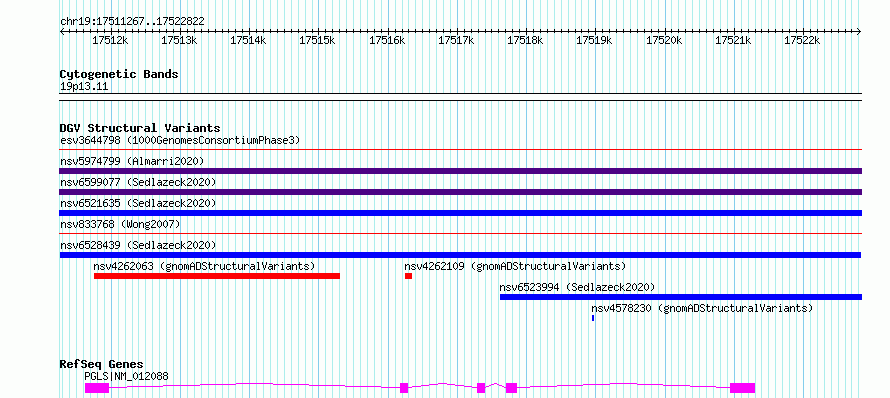Image resolution: width=890 pixels, height=398 pixels.
Task: Click the RefSeq Genes track title
Action: (x=102, y=365)
